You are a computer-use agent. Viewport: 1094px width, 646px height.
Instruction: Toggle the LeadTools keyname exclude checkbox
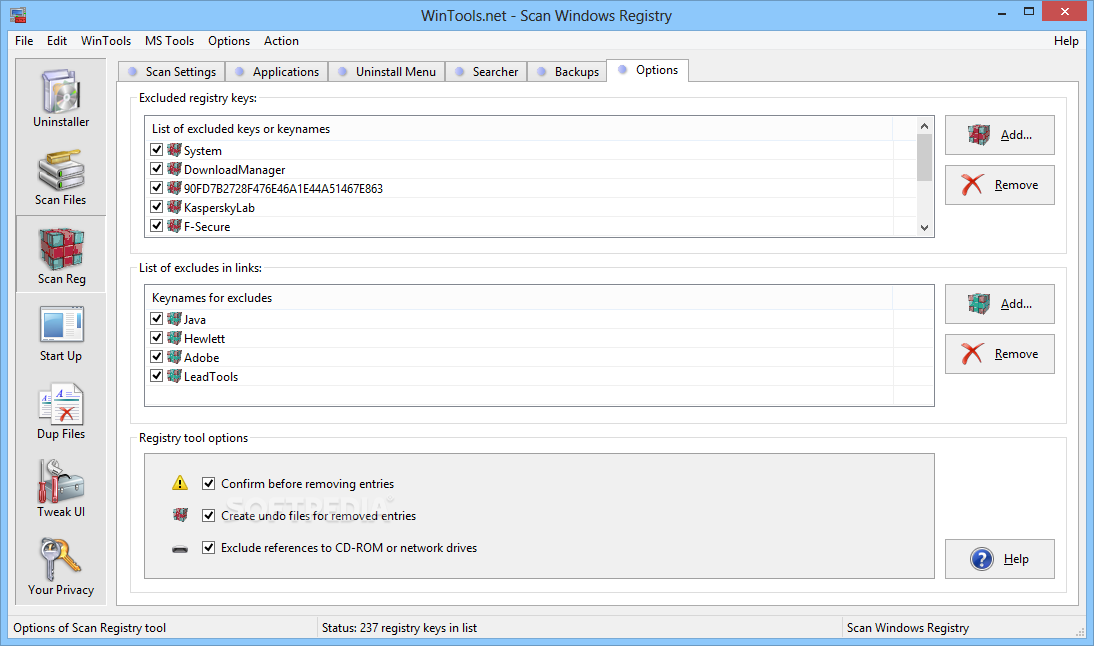pyautogui.click(x=156, y=376)
